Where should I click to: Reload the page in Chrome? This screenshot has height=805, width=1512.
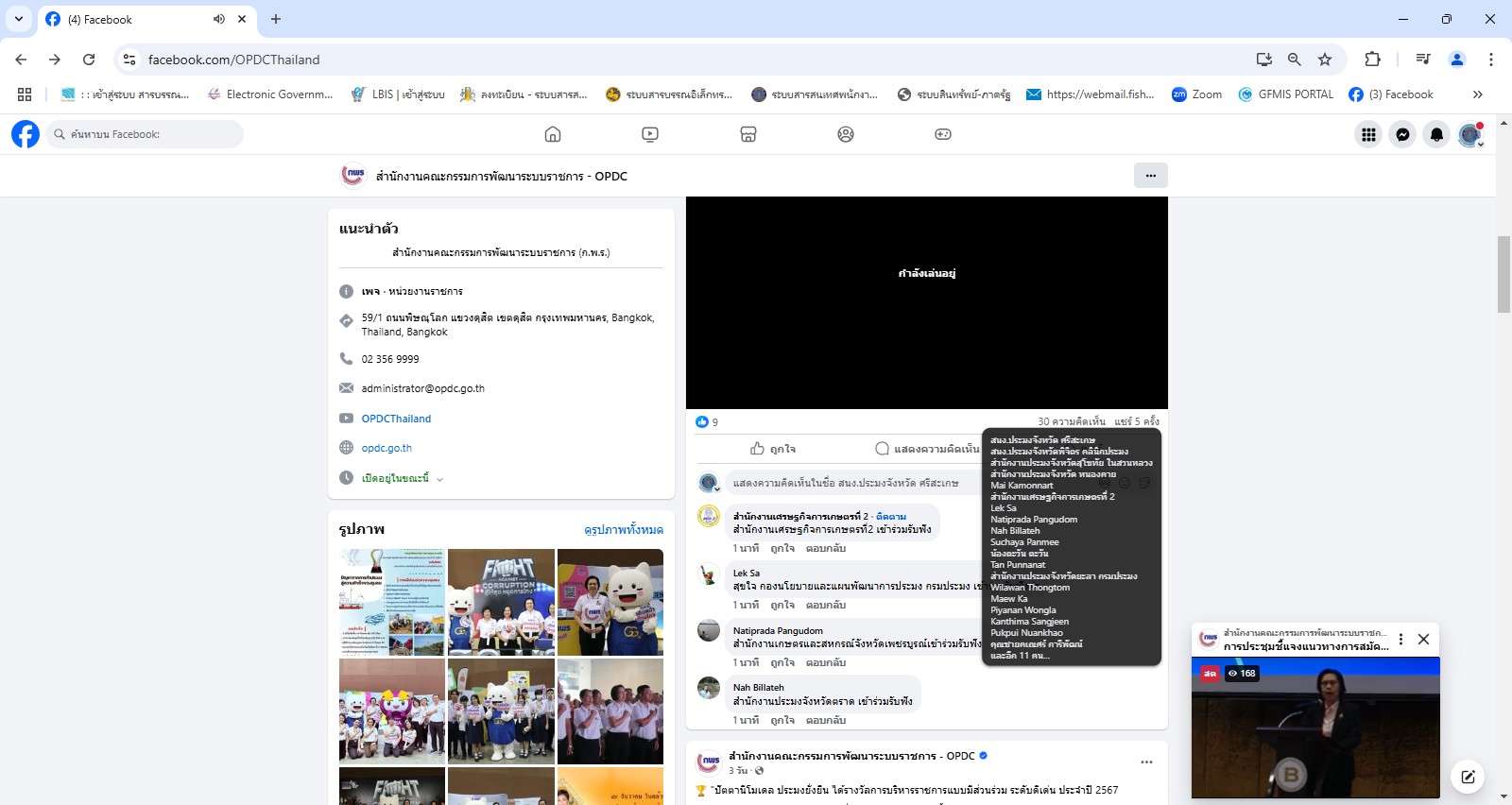[89, 60]
